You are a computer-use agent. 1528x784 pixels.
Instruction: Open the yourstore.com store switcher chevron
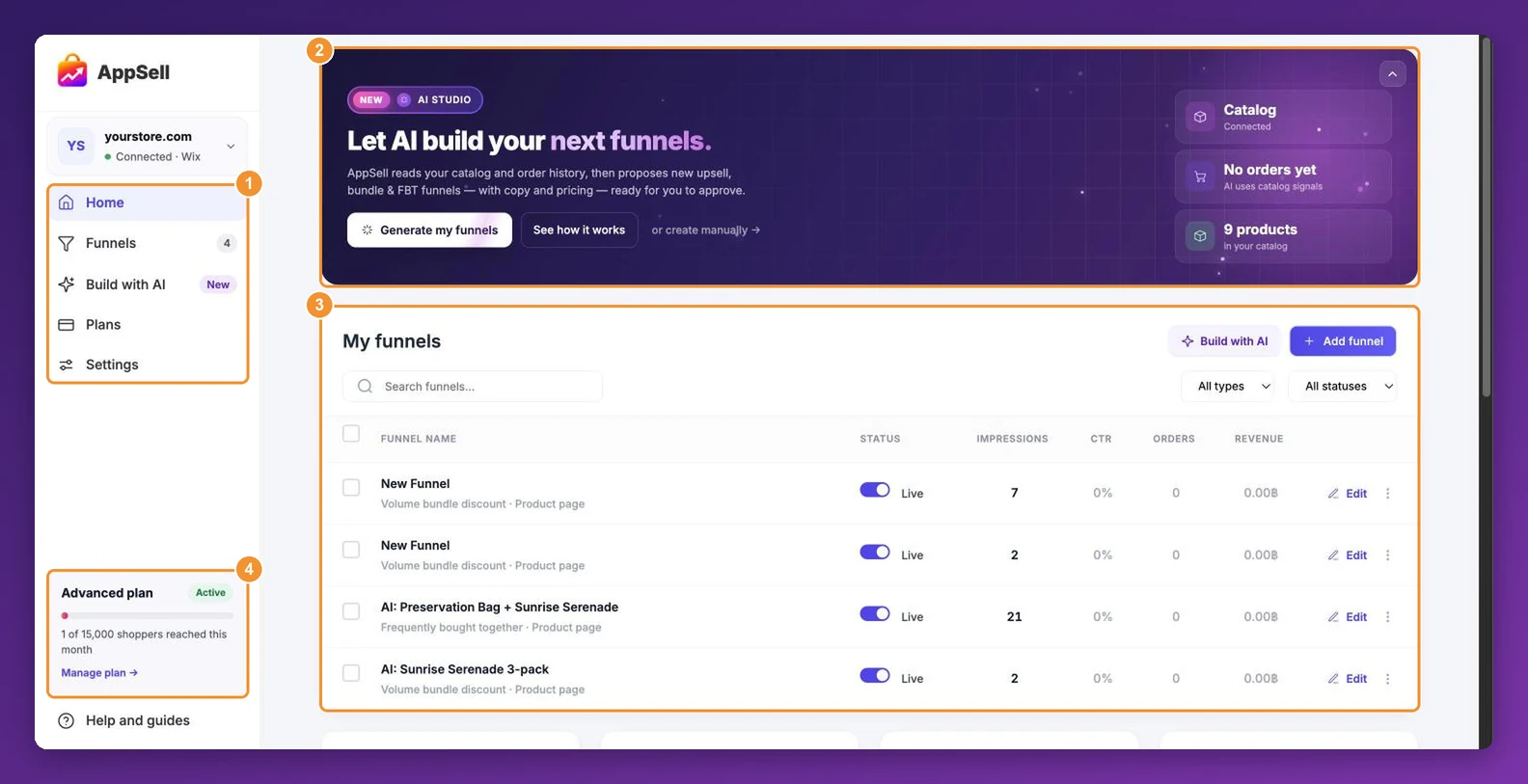pyautogui.click(x=231, y=147)
